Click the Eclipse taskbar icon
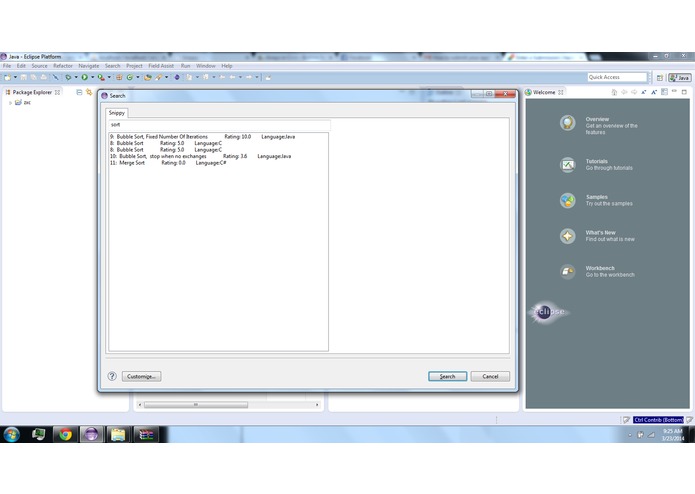This screenshot has height=494, width=695. 91,435
